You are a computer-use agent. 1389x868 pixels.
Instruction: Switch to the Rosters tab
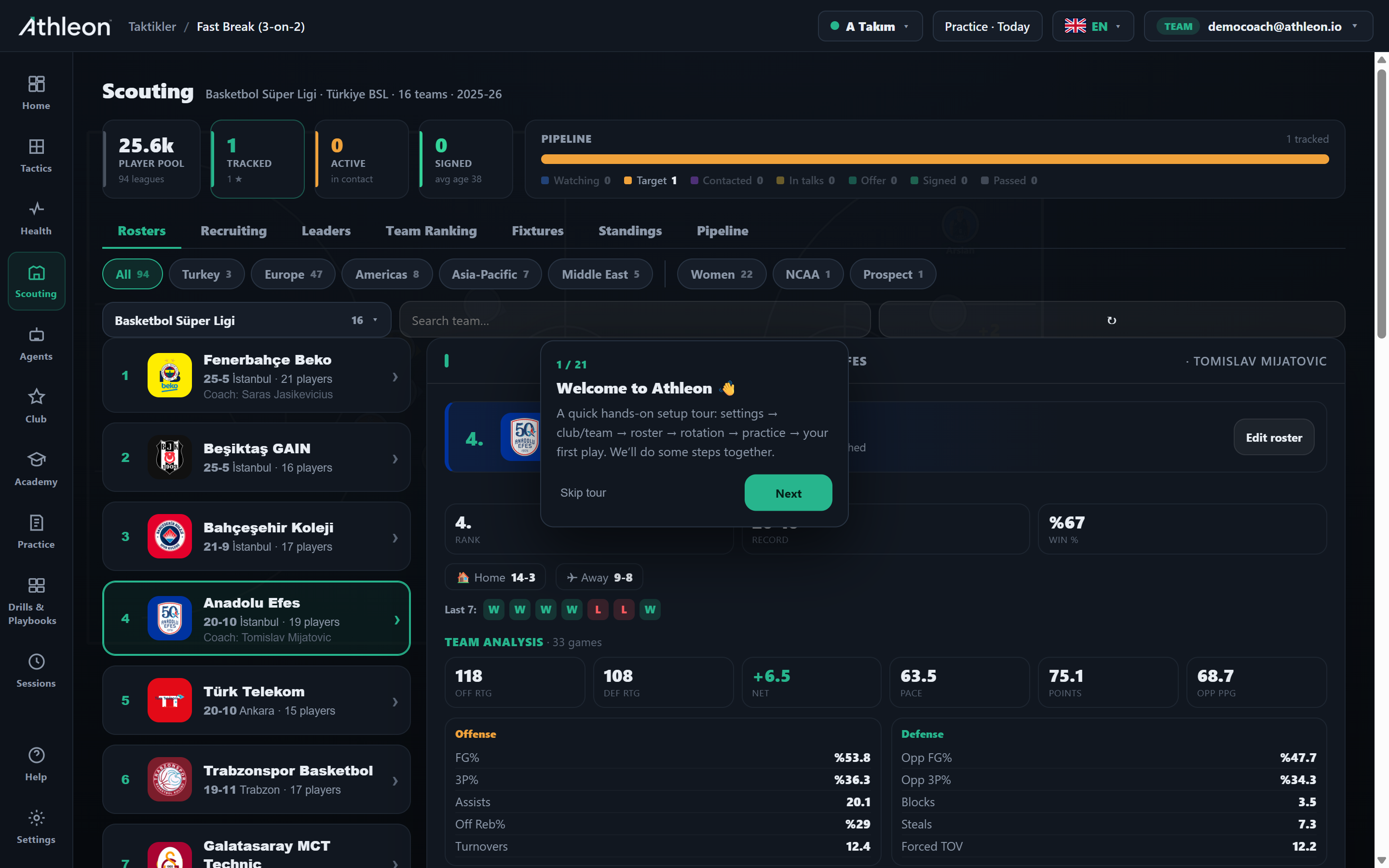point(142,231)
